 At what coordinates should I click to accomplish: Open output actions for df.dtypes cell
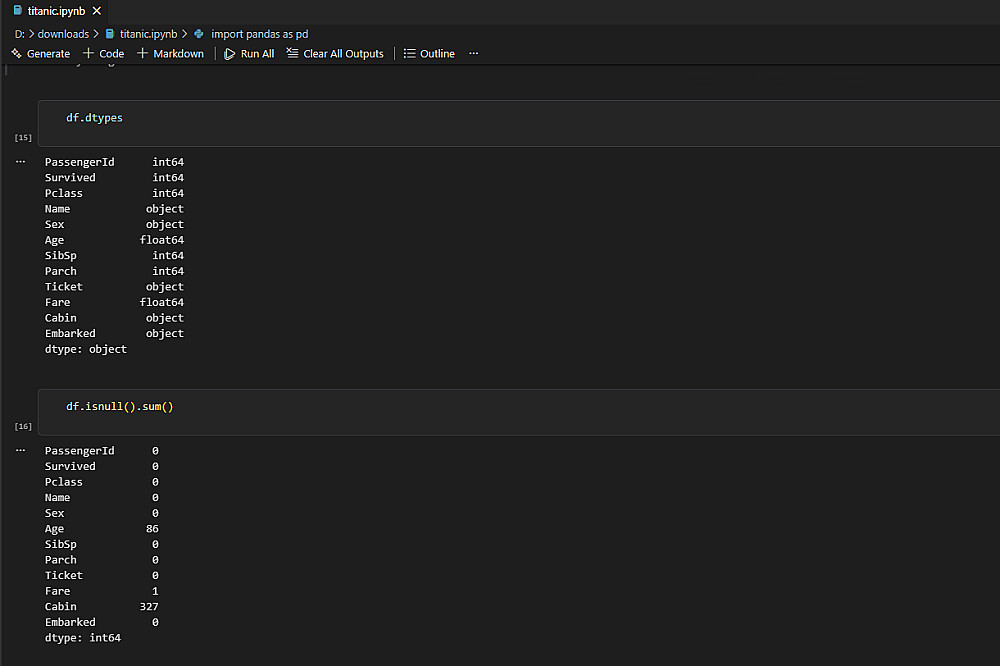(x=21, y=161)
